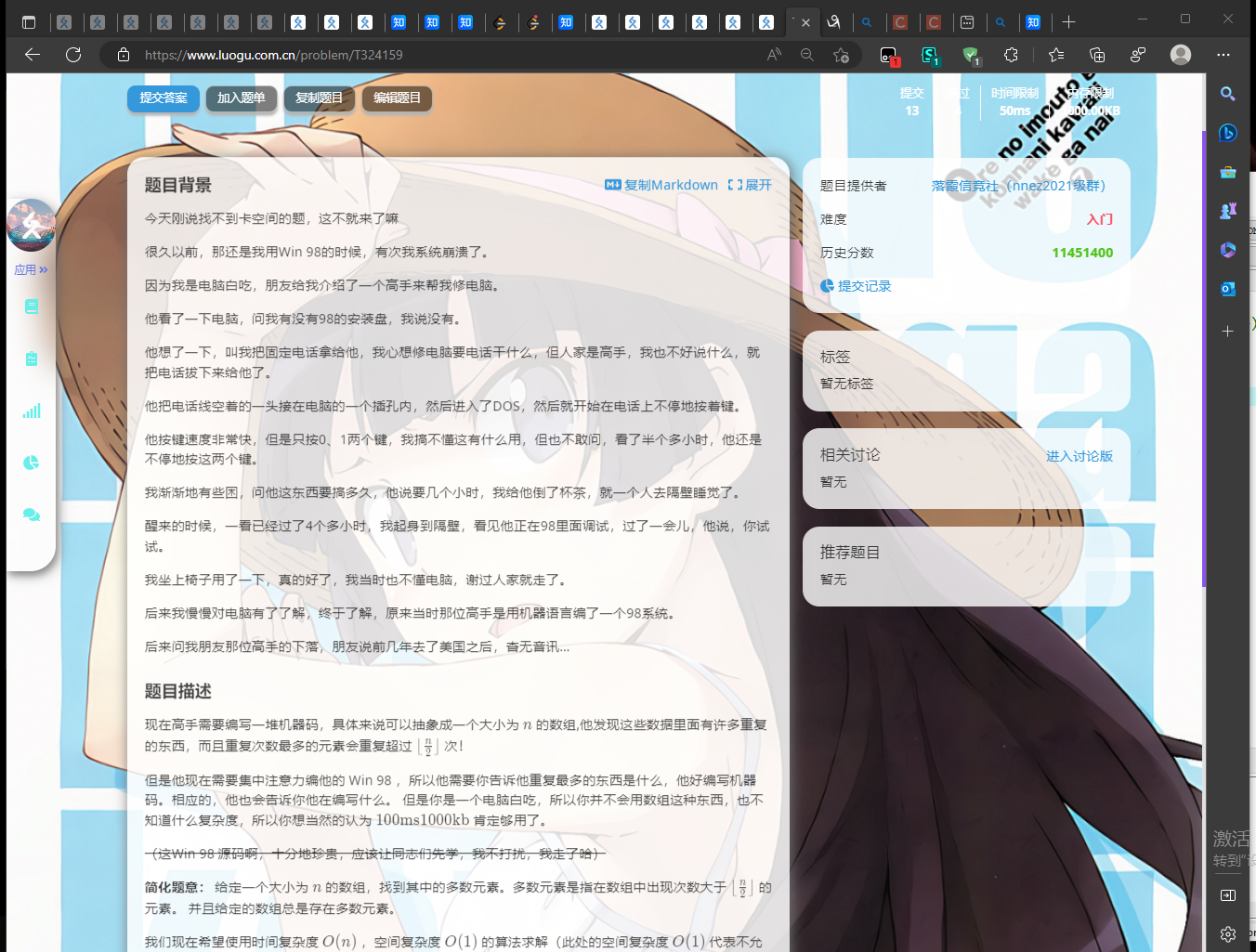Screen dimensions: 1256x952
Task: Open Edge sidebar settings gear
Action: [1227, 933]
